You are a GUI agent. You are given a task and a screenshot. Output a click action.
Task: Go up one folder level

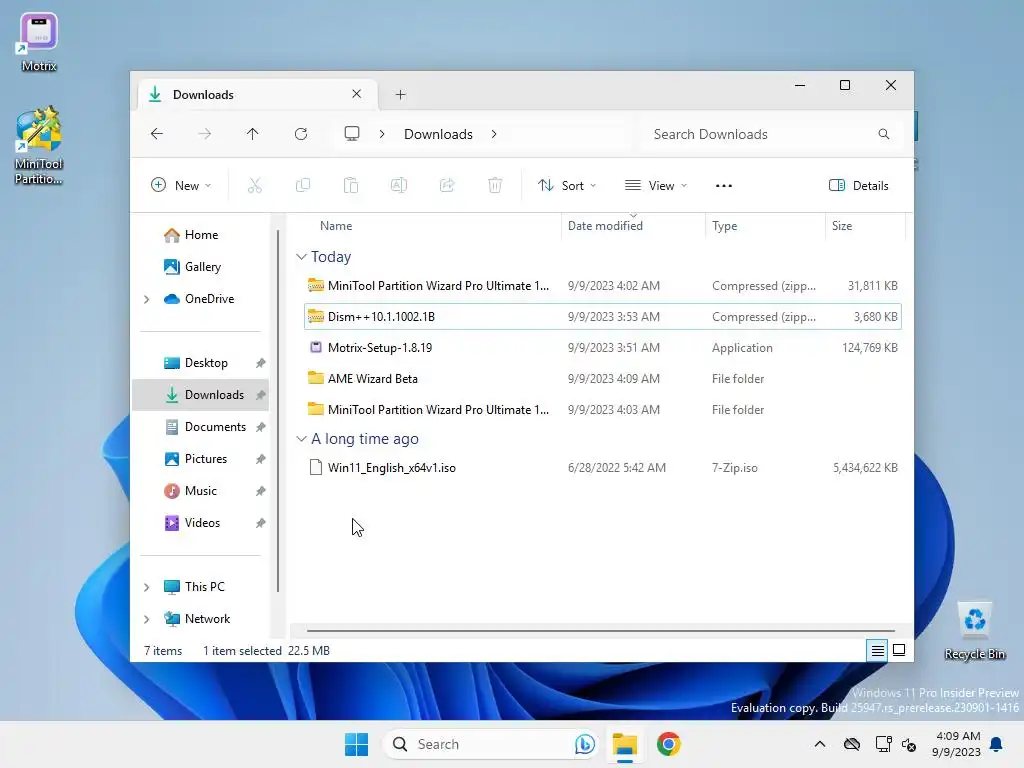(253, 134)
